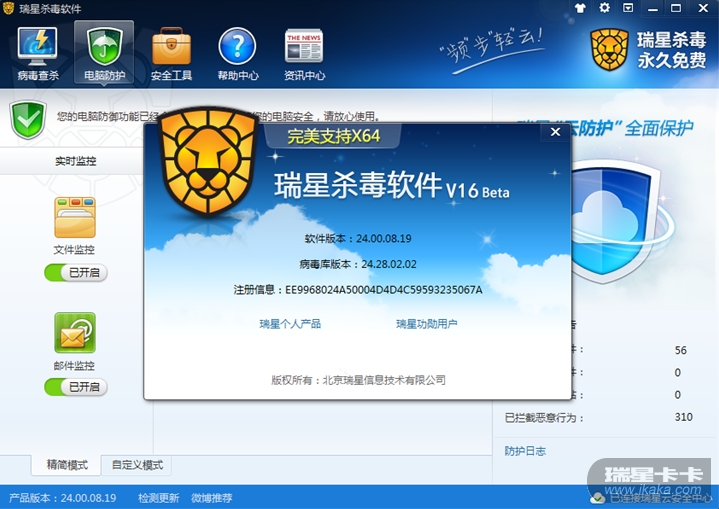Click virus database version 24.28.02.02
This screenshot has height=509, width=719.
tap(389, 264)
